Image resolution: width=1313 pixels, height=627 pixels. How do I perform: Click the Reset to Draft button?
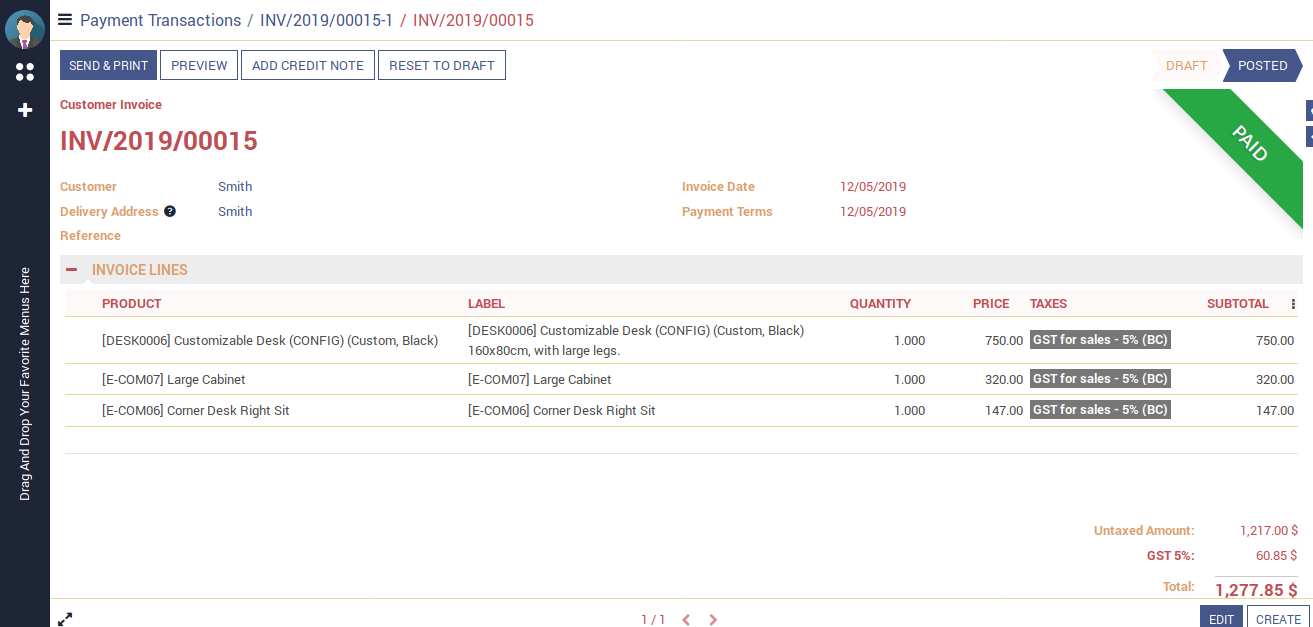click(x=441, y=66)
